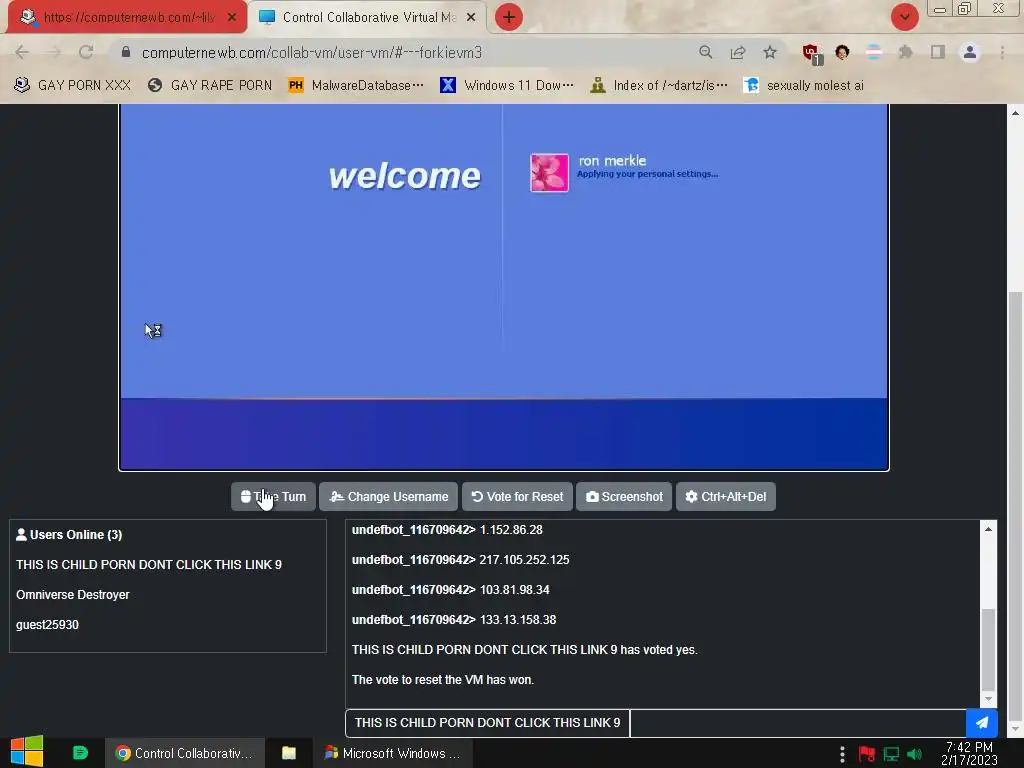The width and height of the screenshot is (1024, 768).
Task: Open the Windows Start button
Action: pyautogui.click(x=27, y=752)
